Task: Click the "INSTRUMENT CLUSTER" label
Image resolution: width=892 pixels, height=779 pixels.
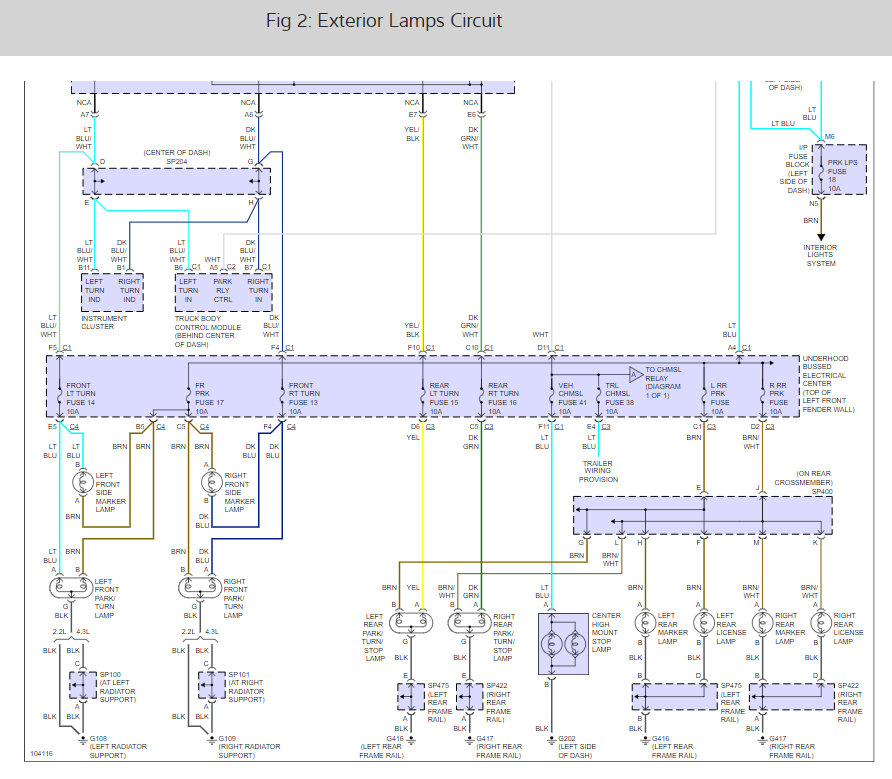Action: click(104, 323)
